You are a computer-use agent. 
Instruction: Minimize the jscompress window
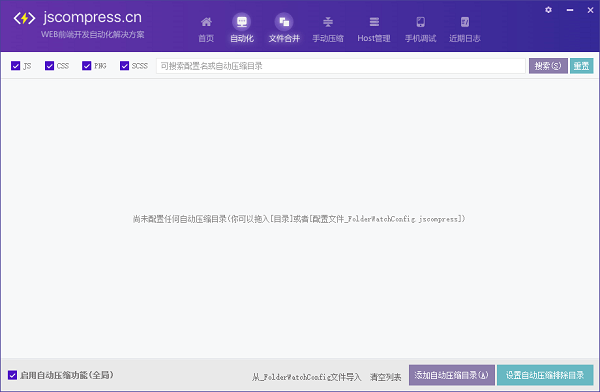click(570, 10)
